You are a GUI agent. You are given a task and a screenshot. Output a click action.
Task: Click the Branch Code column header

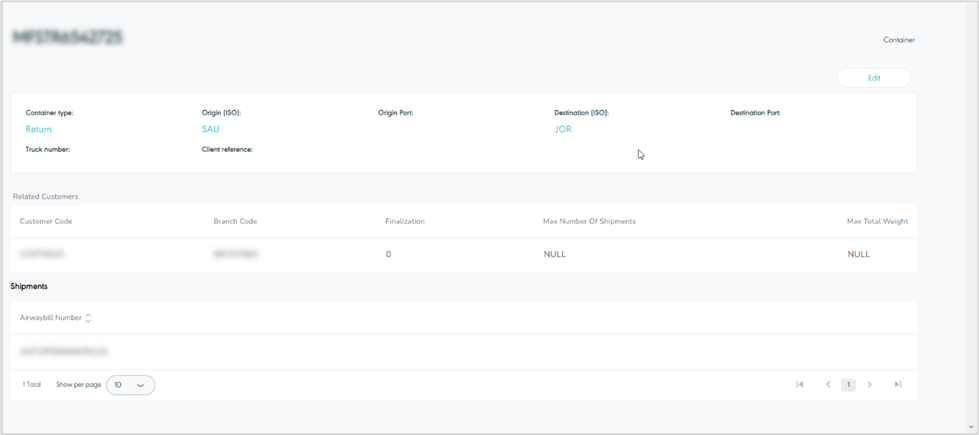[x=236, y=221]
